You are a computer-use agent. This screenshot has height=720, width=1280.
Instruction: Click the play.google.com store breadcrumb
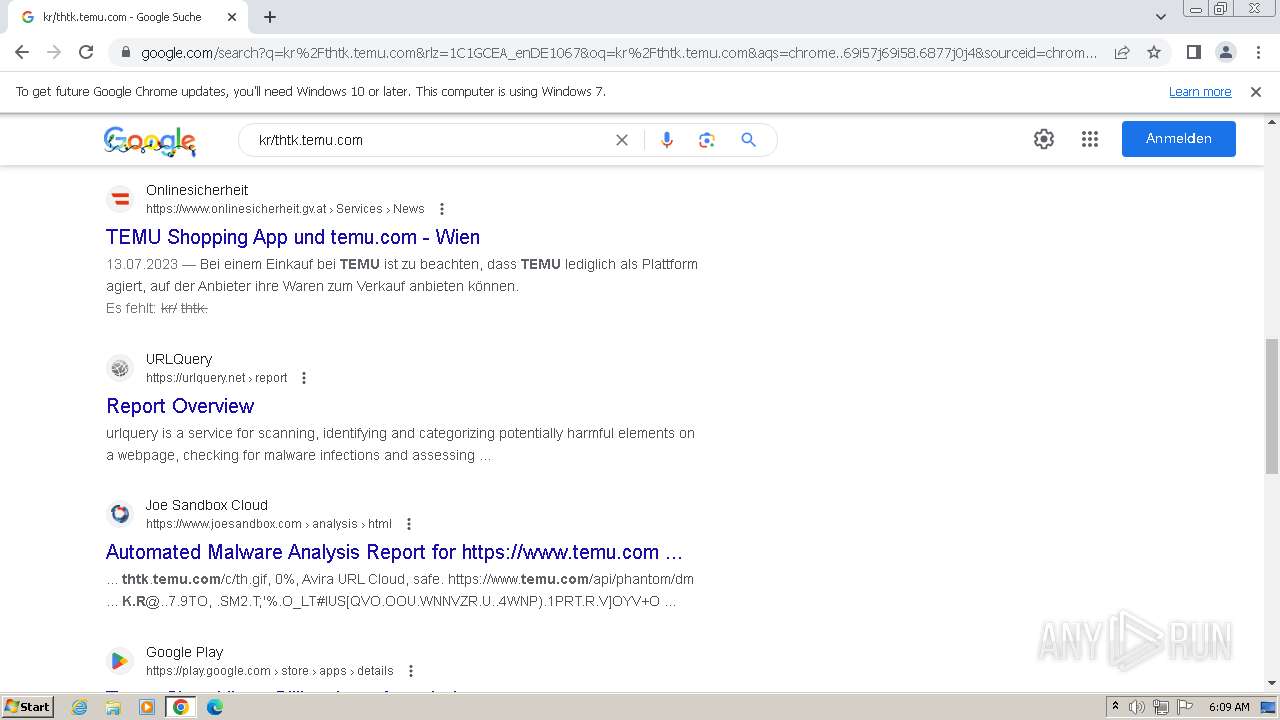tap(270, 671)
